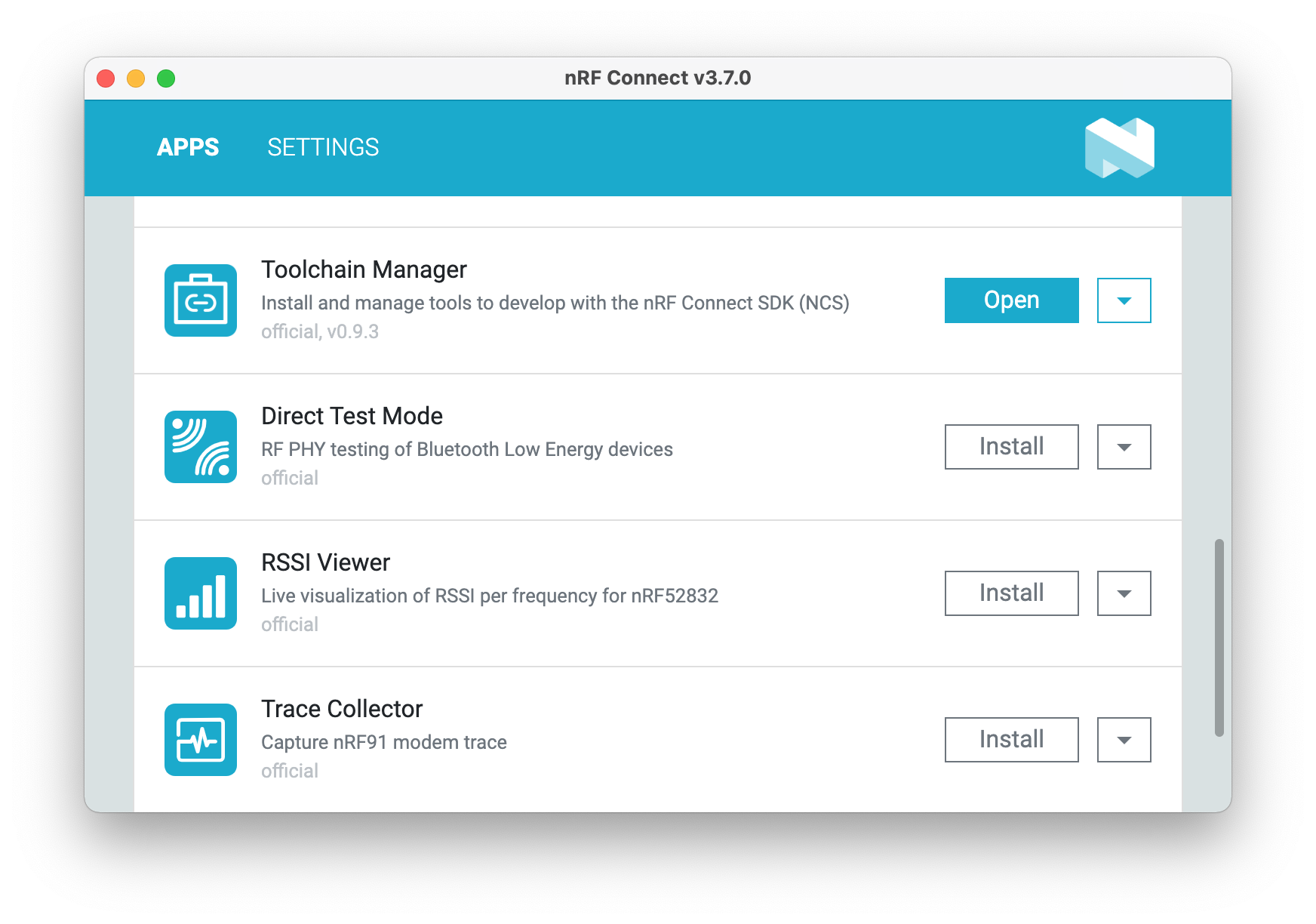This screenshot has height=924, width=1316.
Task: Expand the dropdown next to Toolchain Manager Open
Action: (x=1124, y=300)
